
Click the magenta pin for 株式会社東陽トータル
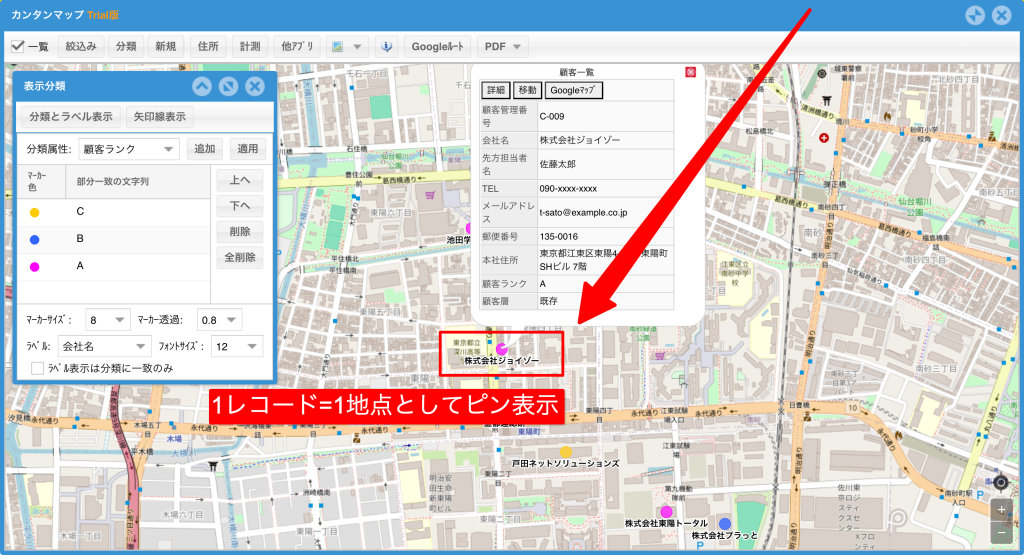(666, 511)
